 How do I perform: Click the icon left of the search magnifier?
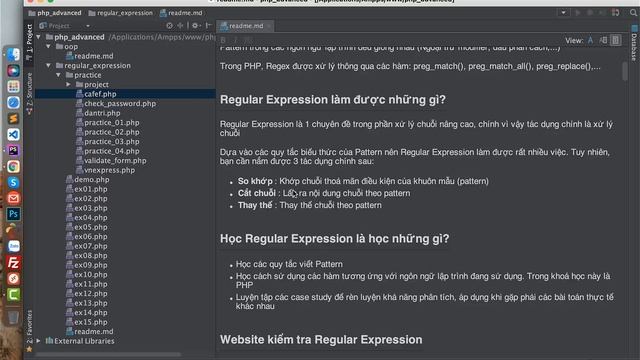coord(616,13)
